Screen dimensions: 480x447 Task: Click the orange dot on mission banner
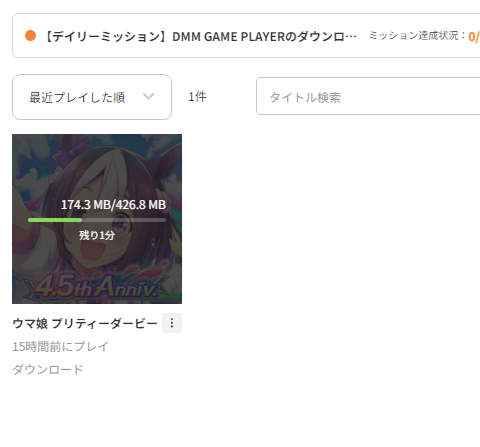click(x=30, y=36)
